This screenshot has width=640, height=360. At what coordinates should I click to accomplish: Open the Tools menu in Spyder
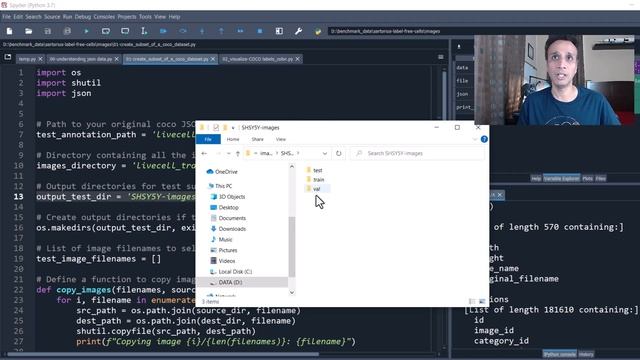point(145,17)
